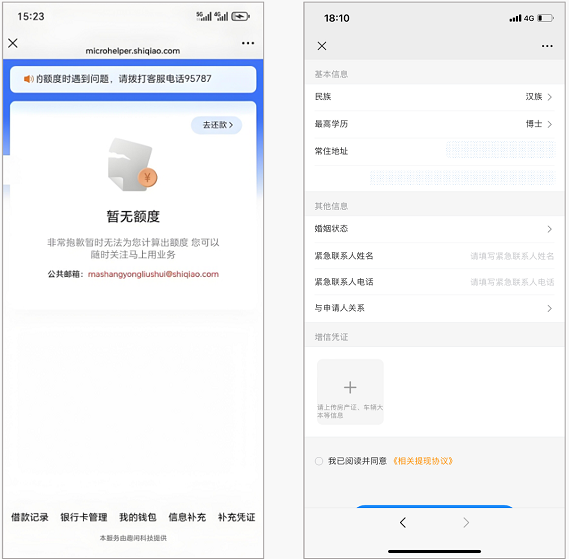569x559 pixels.
Task: Switch to 借款记录 bottom tab
Action: [x=29, y=517]
